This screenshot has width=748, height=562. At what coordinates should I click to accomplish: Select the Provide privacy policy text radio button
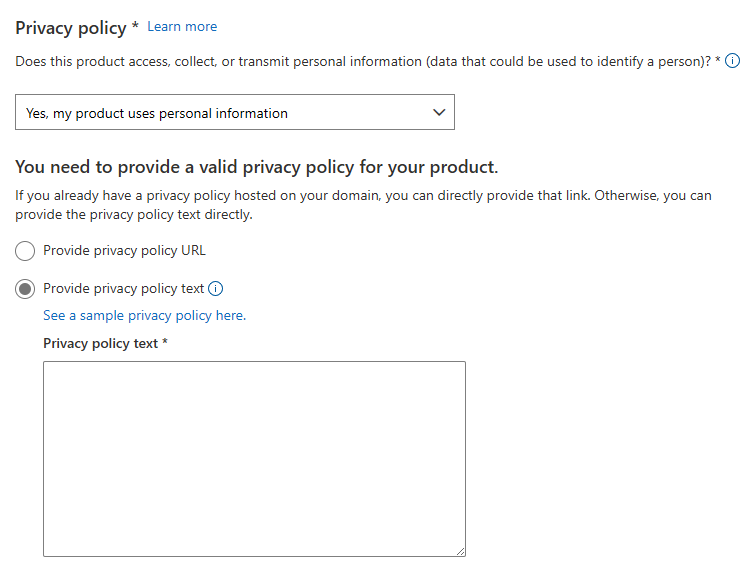[25, 289]
